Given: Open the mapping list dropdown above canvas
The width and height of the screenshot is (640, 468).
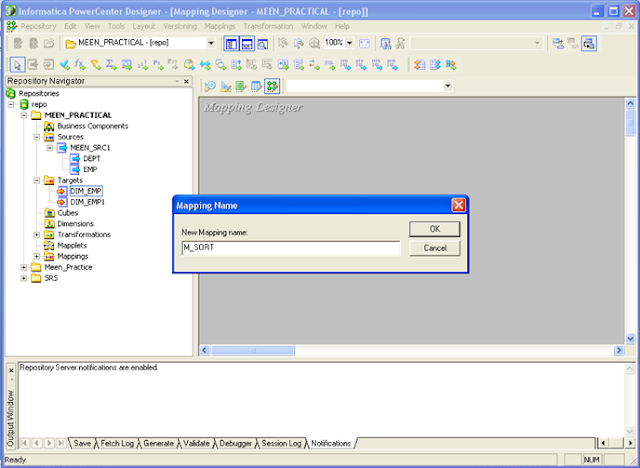Looking at the screenshot, I should point(448,86).
